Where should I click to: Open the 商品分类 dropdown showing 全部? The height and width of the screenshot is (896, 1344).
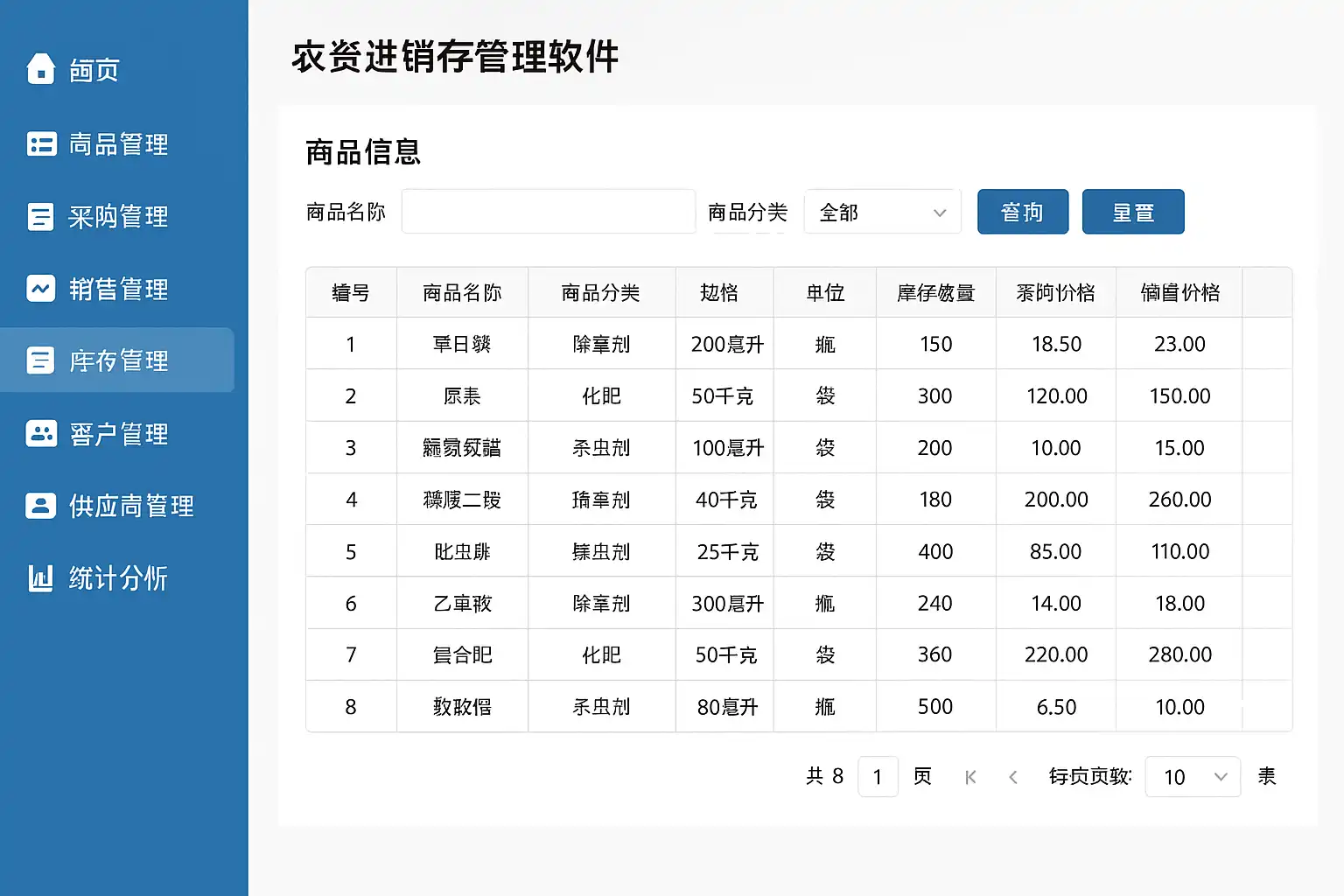click(882, 212)
